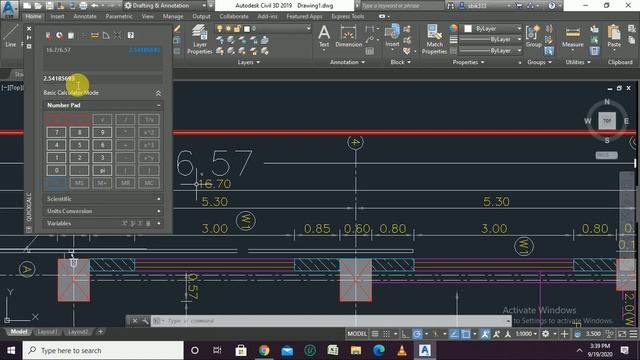640x360 pixels.
Task: Expand the Properties panel dropdown
Action: [468, 62]
